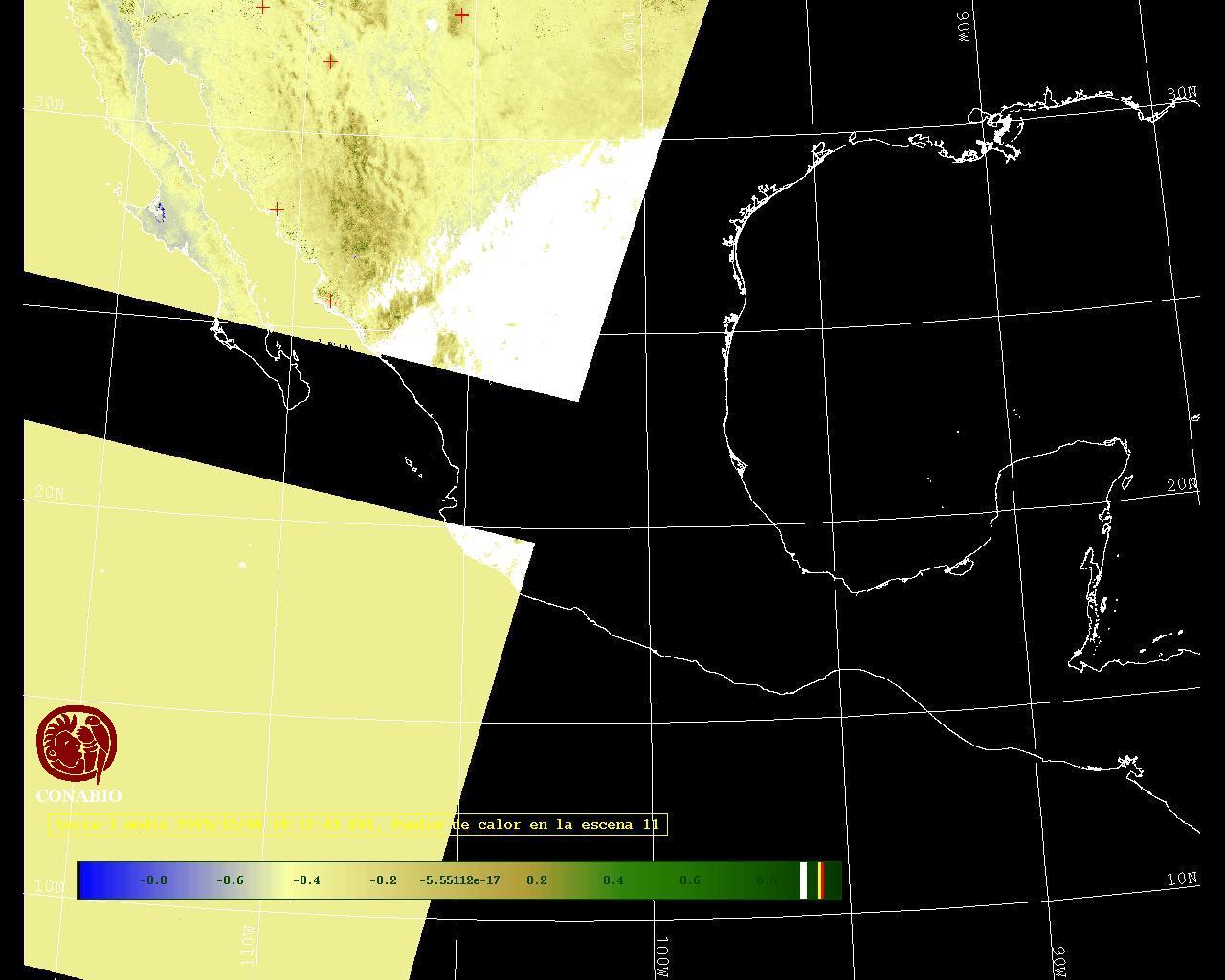This screenshot has width=1225, height=980.
Task: Select the 20N latitude label on left side
Action: (49, 492)
